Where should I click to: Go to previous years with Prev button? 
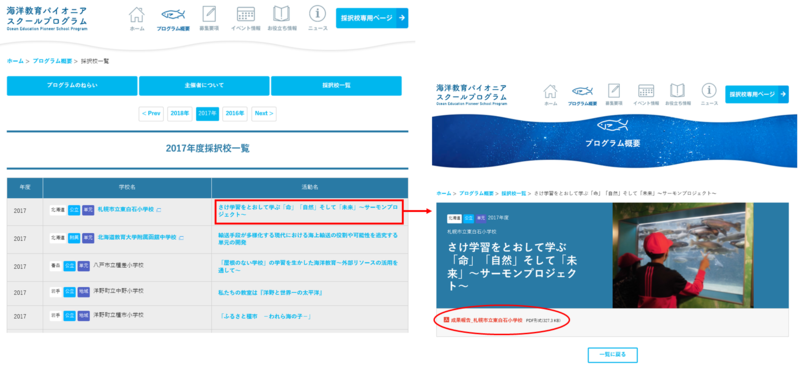(x=152, y=114)
